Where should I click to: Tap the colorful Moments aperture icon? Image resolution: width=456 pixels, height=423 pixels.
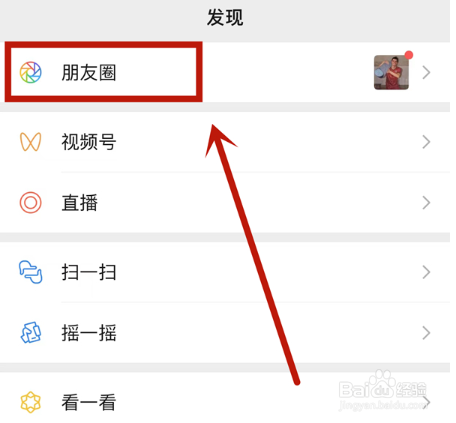(x=31, y=72)
